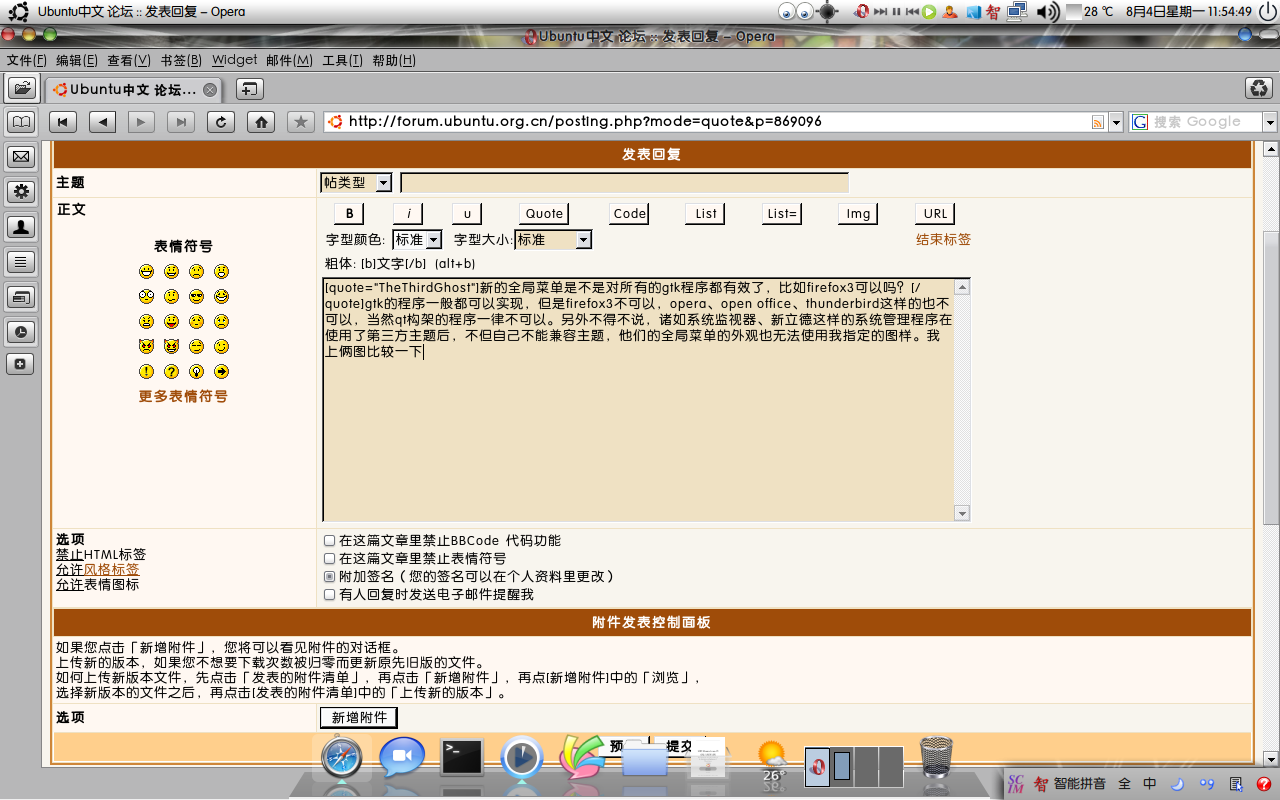Open the 编辑(E) menu
This screenshot has width=1280, height=800.
tap(77, 61)
